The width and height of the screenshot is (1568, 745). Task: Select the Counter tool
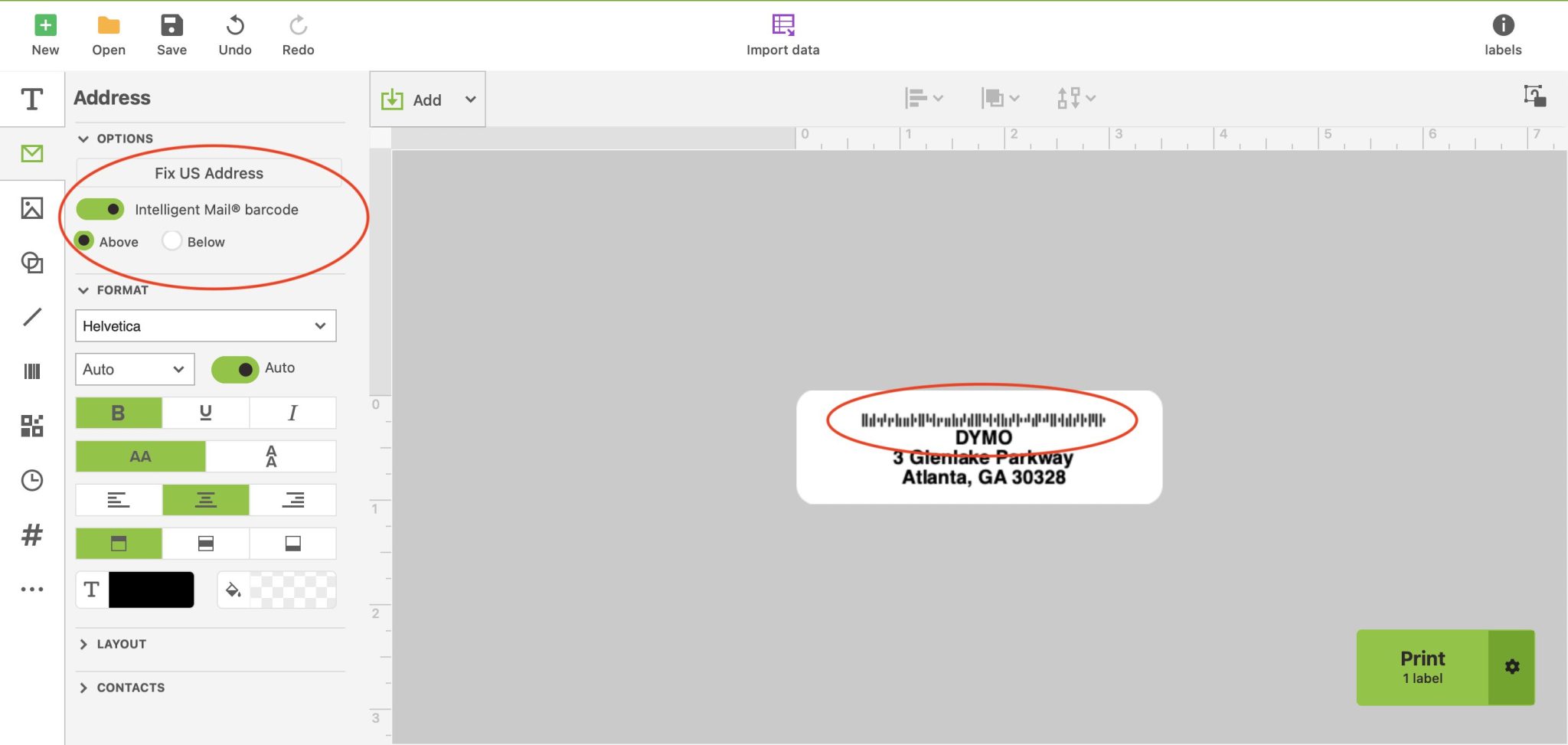(31, 535)
